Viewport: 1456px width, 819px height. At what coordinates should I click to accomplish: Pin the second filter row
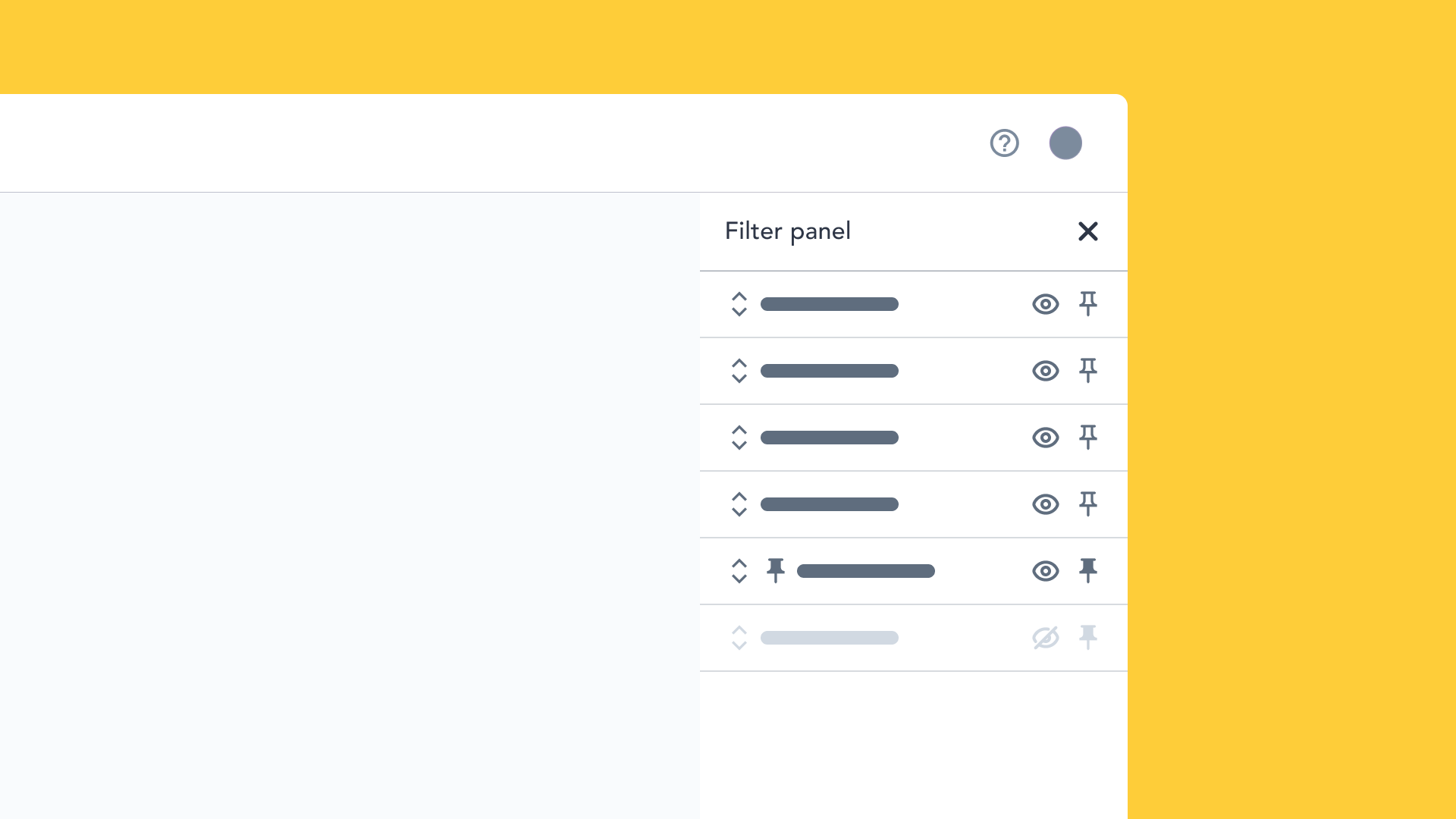[1087, 370]
